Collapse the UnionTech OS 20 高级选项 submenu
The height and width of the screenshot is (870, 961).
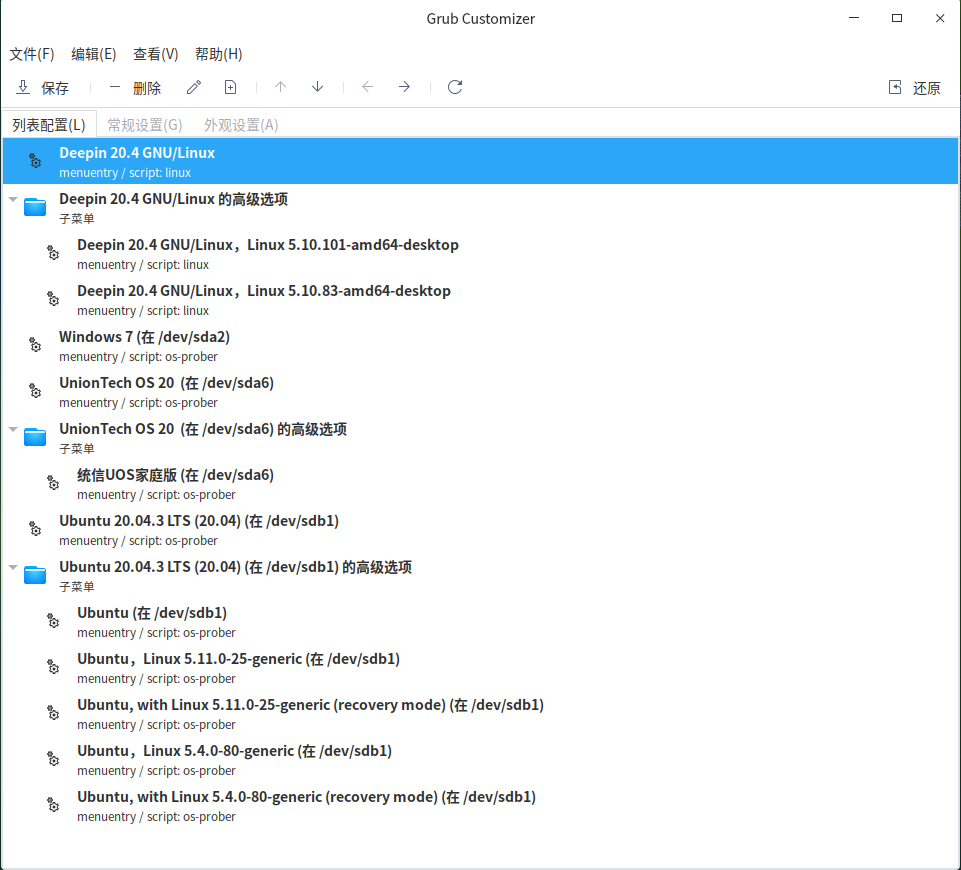[x=13, y=429]
